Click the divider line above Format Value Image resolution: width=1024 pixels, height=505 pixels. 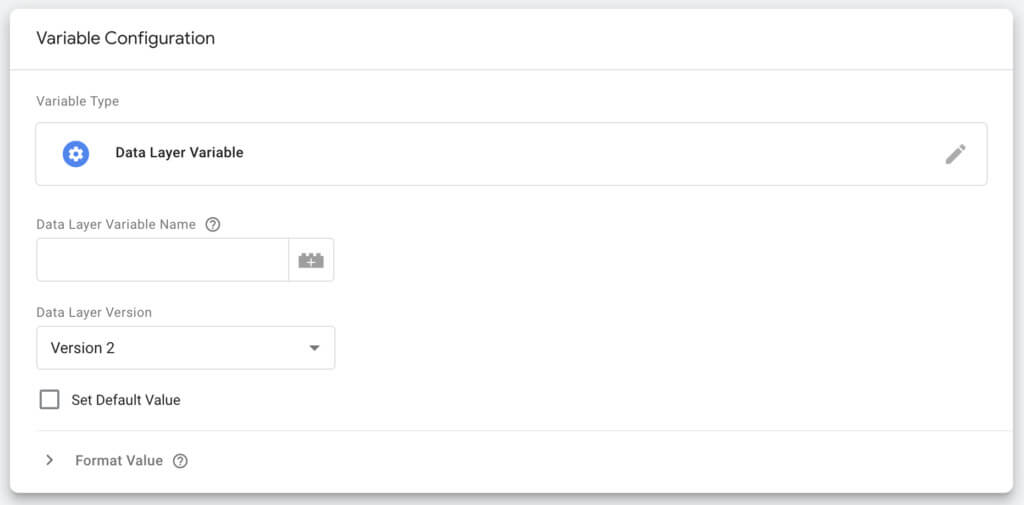[510, 431]
